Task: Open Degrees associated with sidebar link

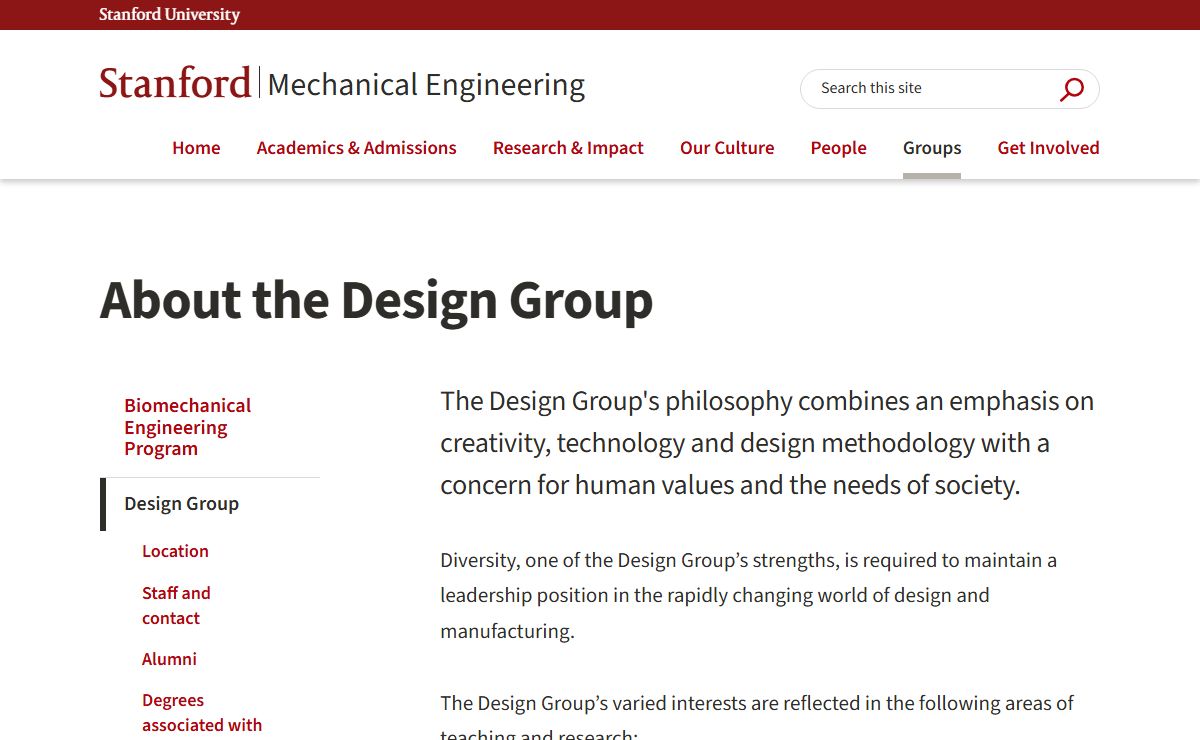Action: [201, 712]
